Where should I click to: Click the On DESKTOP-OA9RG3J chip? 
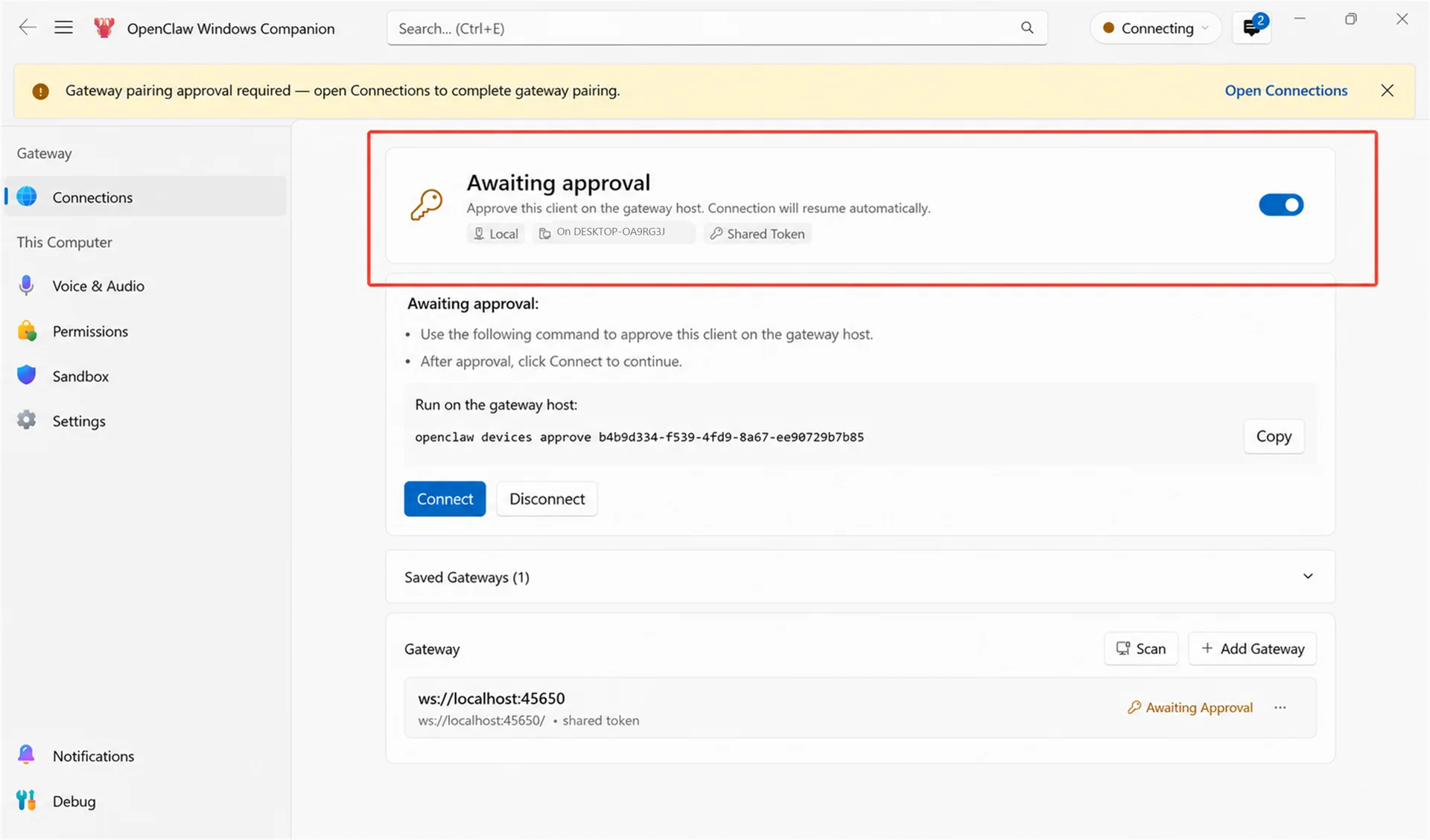[614, 233]
